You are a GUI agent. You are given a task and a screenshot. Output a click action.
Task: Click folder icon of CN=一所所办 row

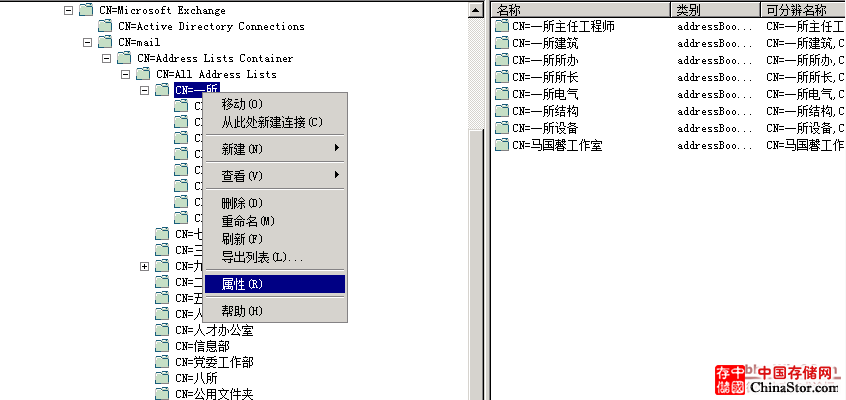pyautogui.click(x=502, y=60)
